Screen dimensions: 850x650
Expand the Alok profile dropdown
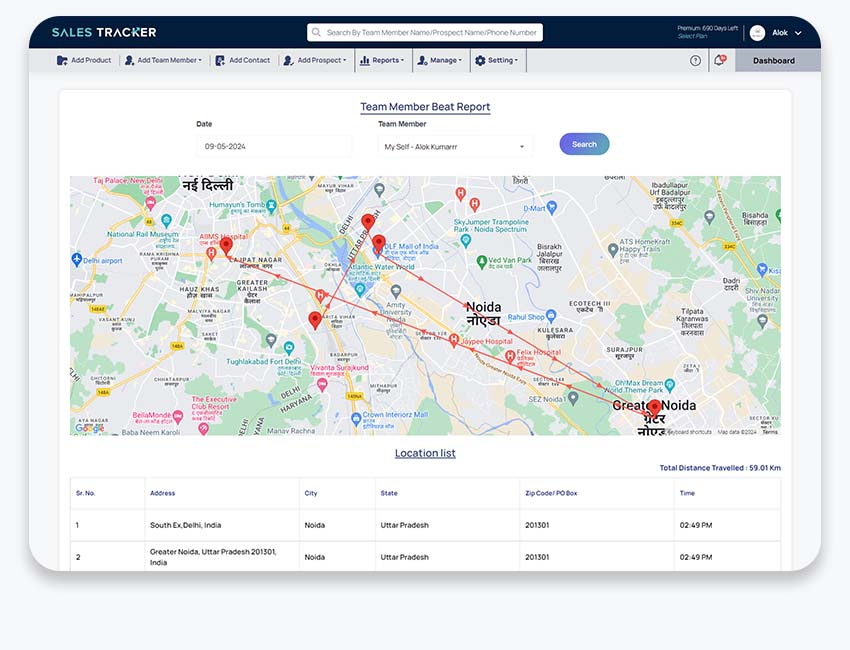pos(798,32)
